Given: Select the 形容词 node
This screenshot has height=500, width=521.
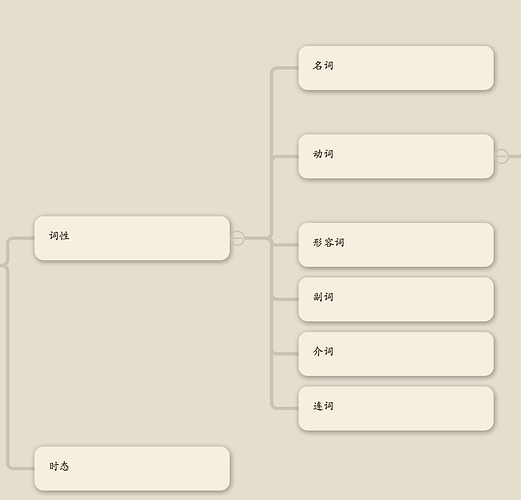Looking at the screenshot, I should coord(396,245).
